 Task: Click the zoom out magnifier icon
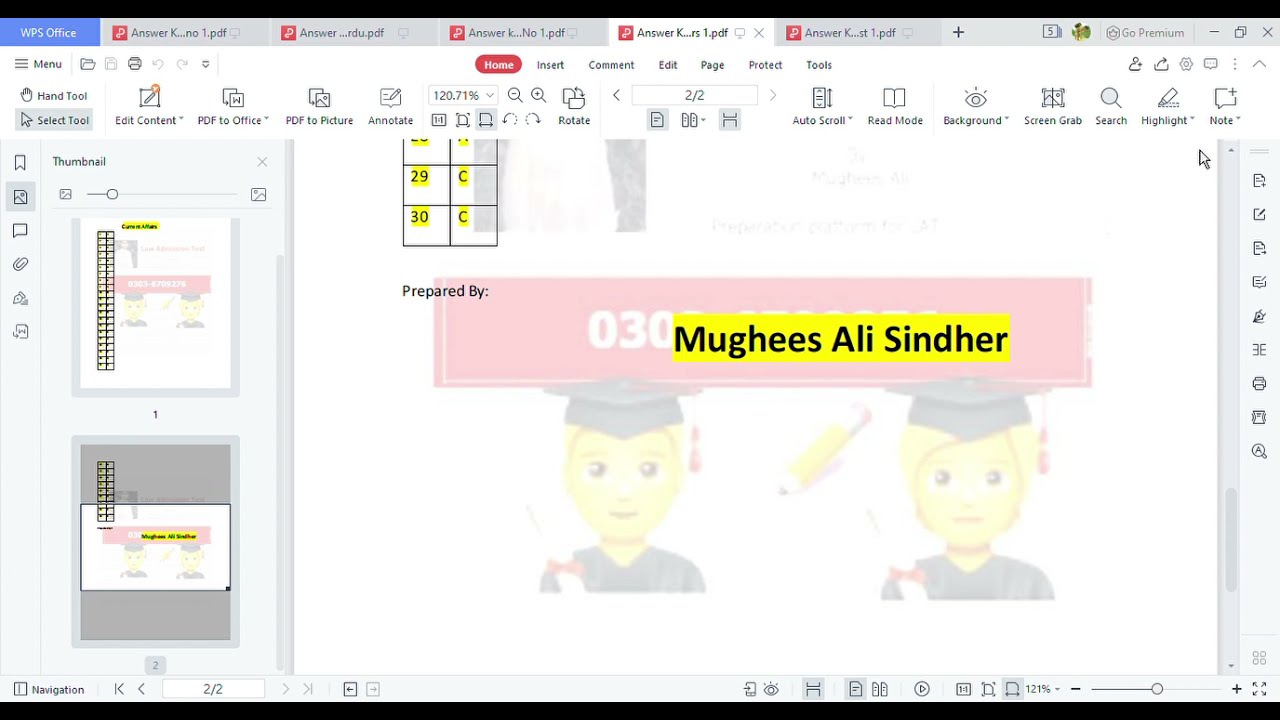(x=515, y=95)
